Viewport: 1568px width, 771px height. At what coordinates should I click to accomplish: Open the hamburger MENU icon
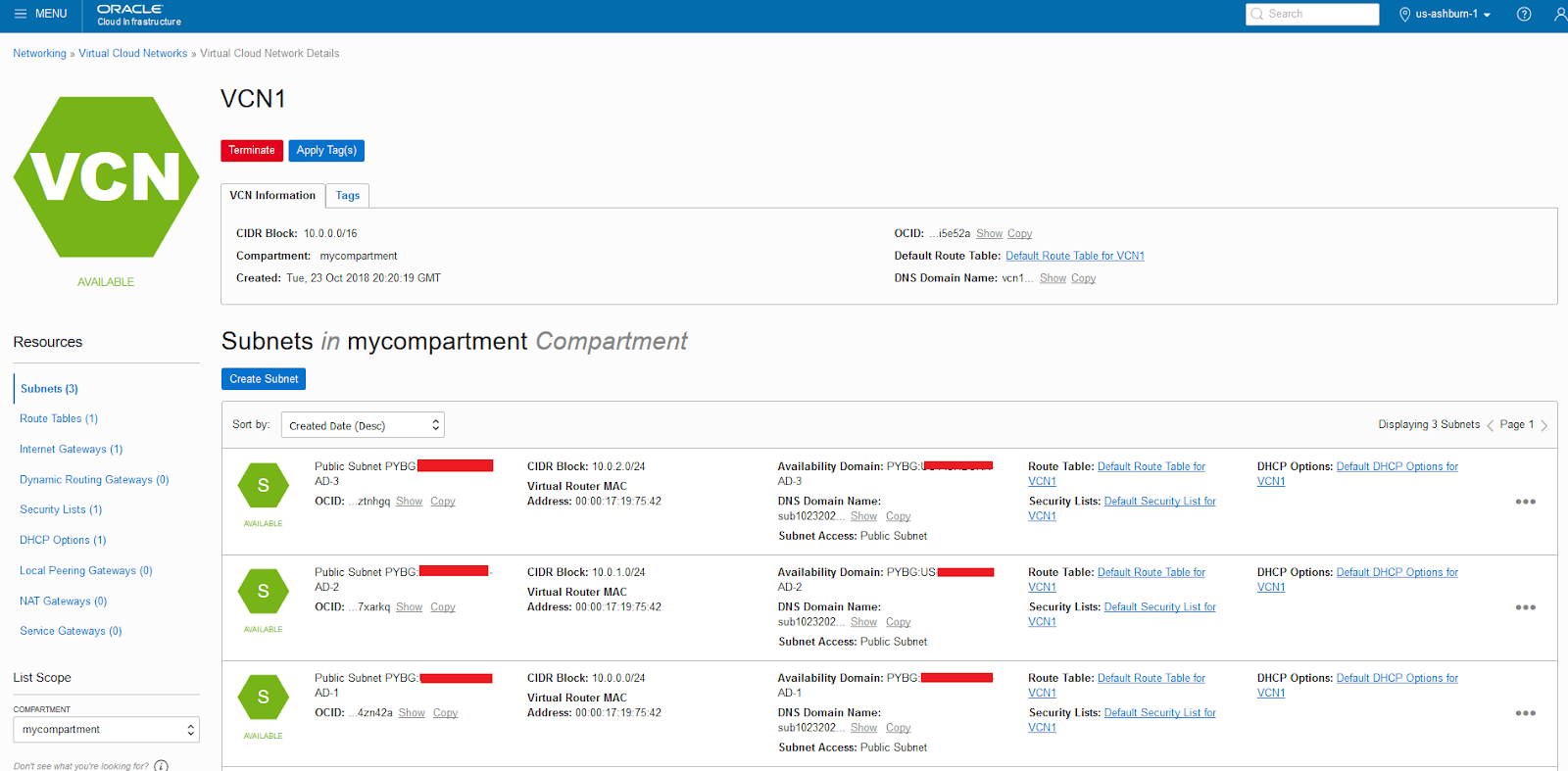point(21,14)
